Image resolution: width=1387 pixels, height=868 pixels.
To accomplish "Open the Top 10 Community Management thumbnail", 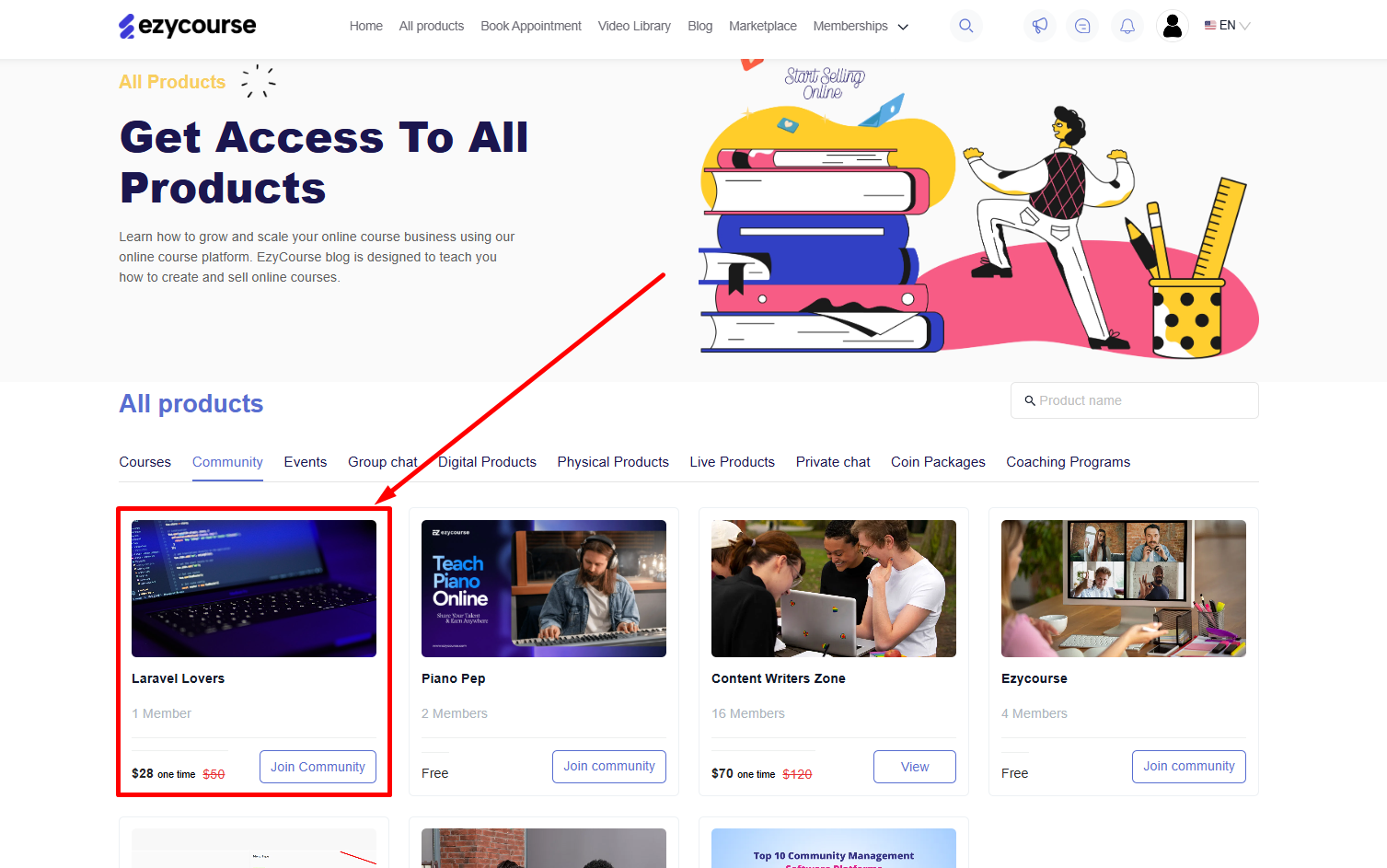I will point(834,849).
